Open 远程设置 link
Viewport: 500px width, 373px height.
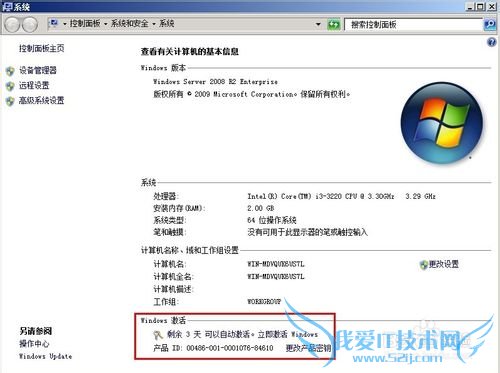[x=34, y=85]
